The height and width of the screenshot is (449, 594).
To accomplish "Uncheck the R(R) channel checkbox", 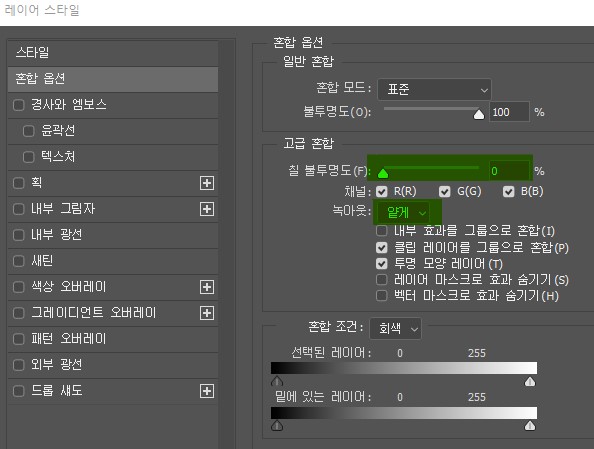I will pos(382,192).
